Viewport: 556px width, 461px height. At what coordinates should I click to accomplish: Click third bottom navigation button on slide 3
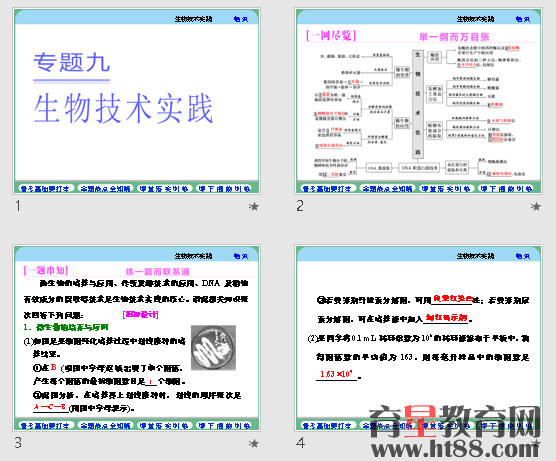(x=164, y=426)
